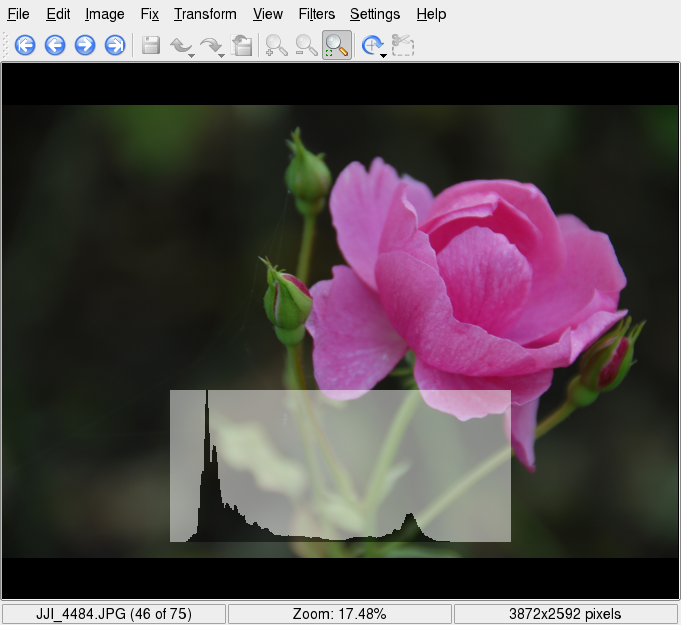Click the revert to saved icon

tap(242, 45)
